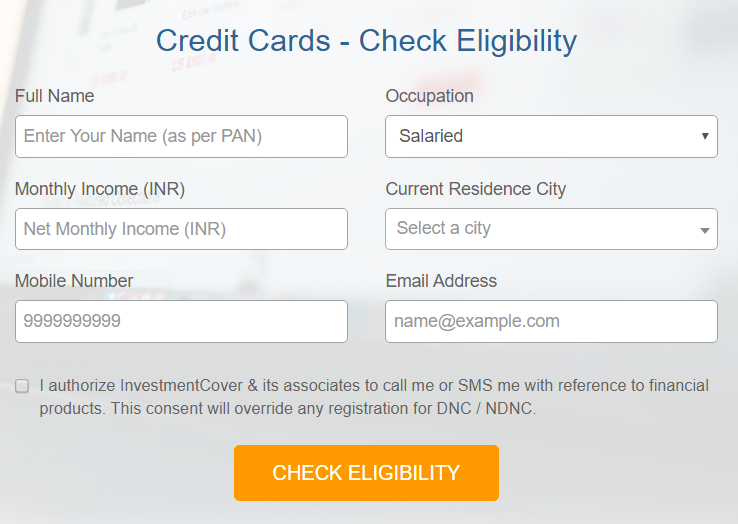Click the Occupation dropdown arrow
The width and height of the screenshot is (738, 524).
[x=705, y=137]
